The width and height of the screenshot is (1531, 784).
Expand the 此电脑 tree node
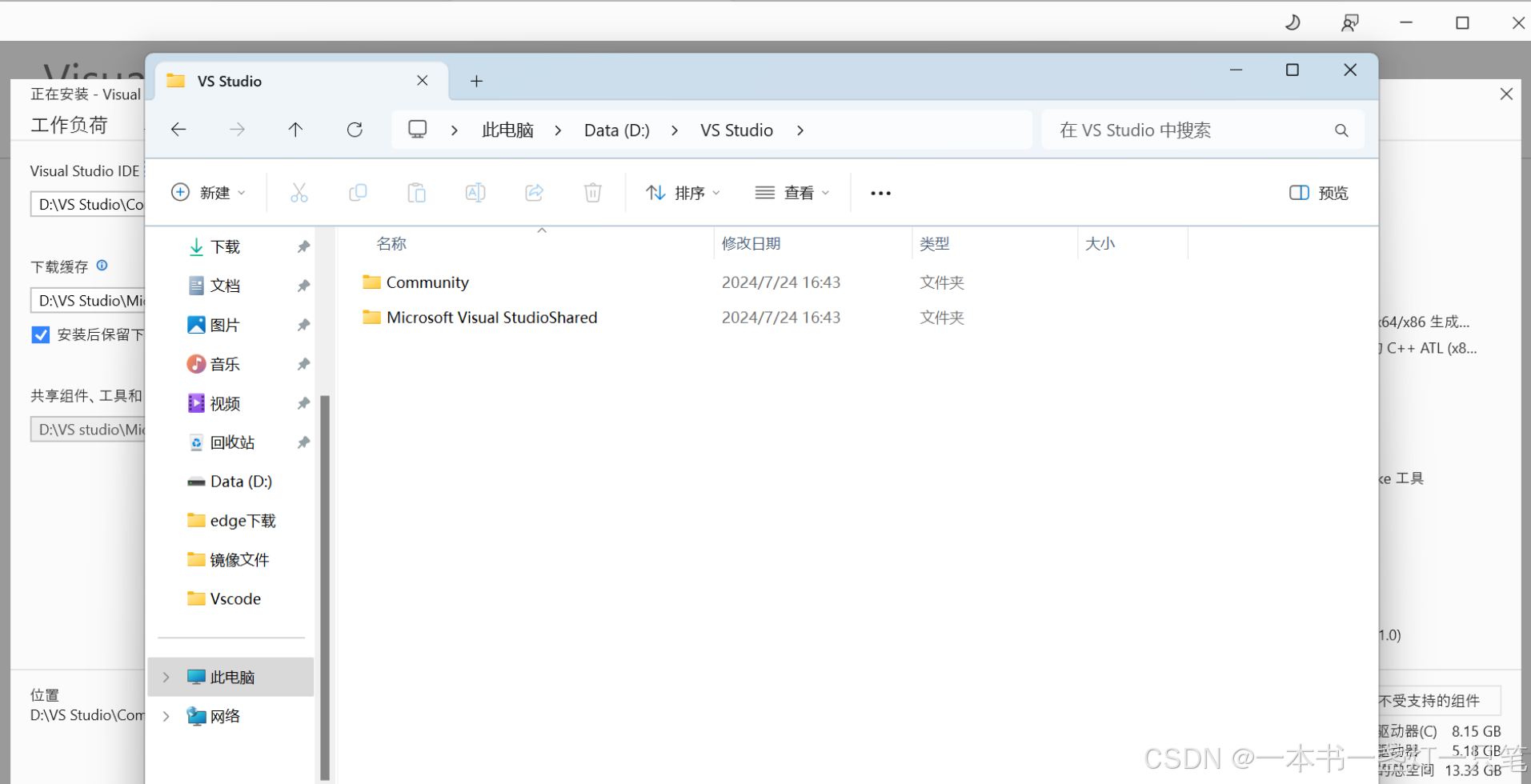point(166,677)
